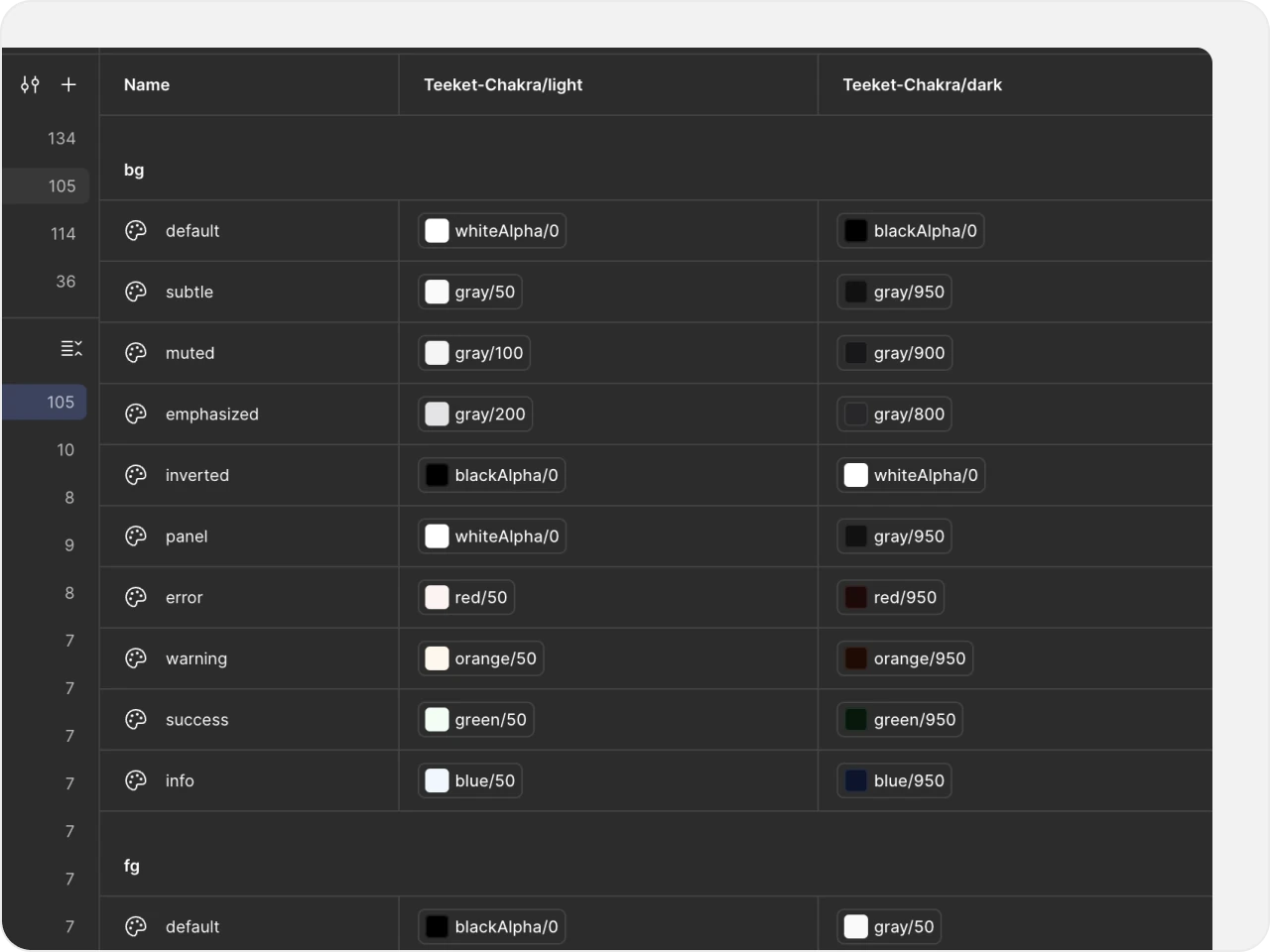
Task: Open the gray/950 chip in panel row
Action: pos(894,536)
